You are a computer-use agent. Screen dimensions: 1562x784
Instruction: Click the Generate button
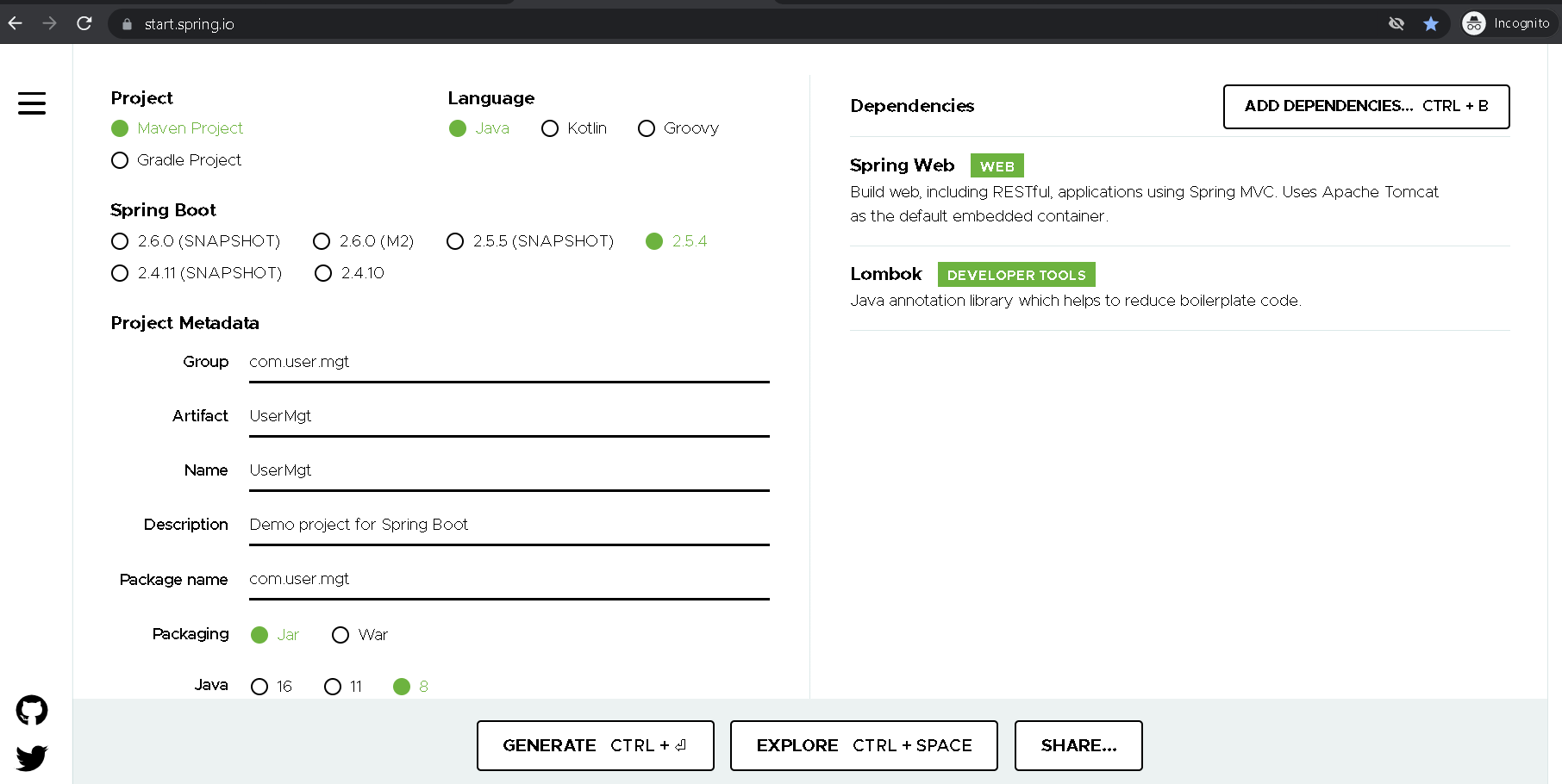[x=595, y=745]
